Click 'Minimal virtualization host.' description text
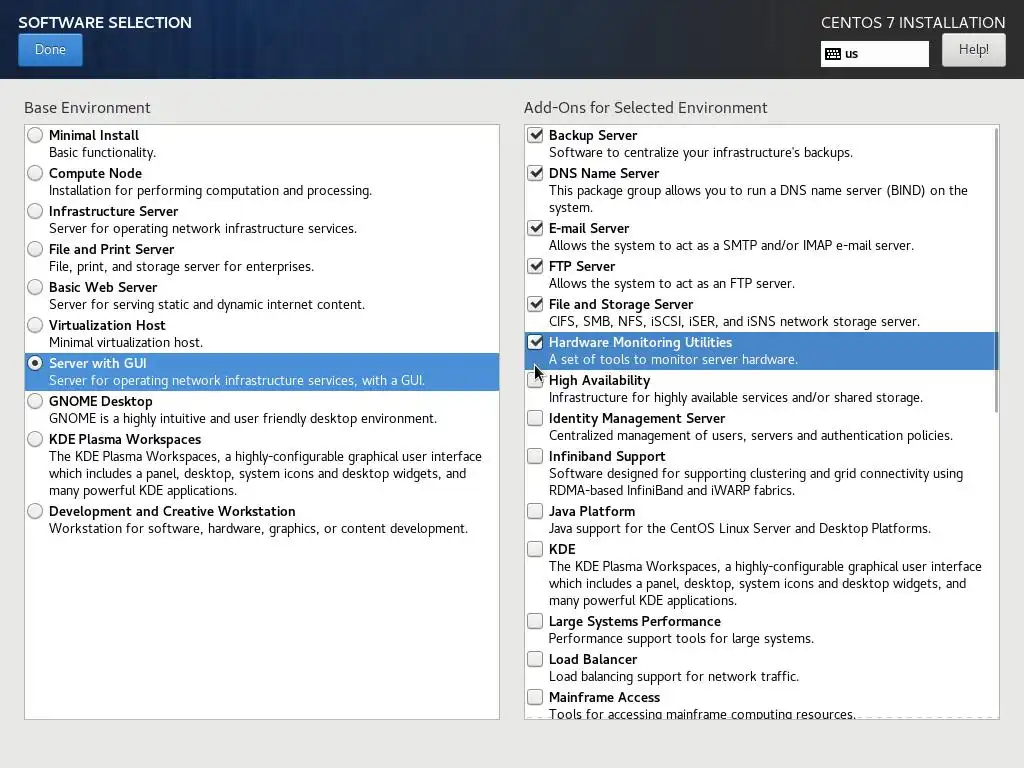1024x768 pixels. point(126,342)
